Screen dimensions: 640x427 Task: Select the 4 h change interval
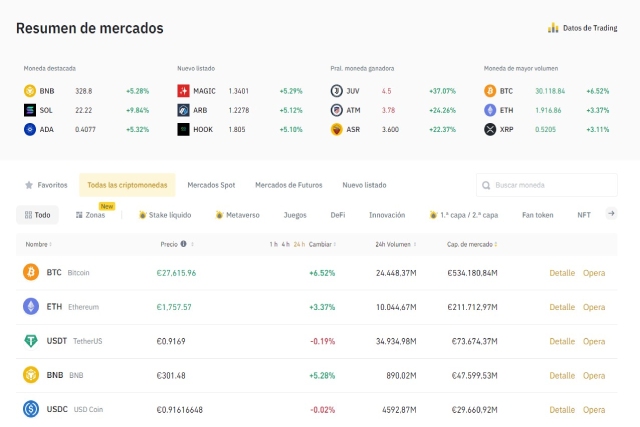[x=285, y=244]
